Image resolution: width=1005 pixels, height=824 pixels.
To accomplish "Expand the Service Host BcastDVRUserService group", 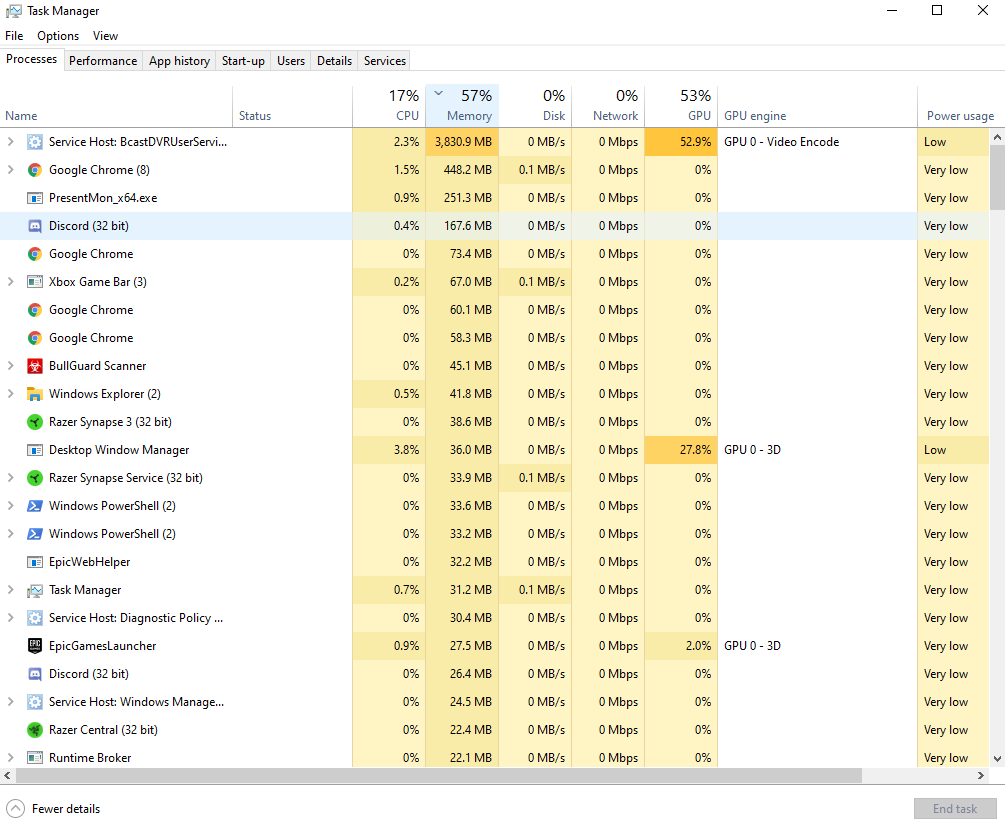I will coord(10,142).
